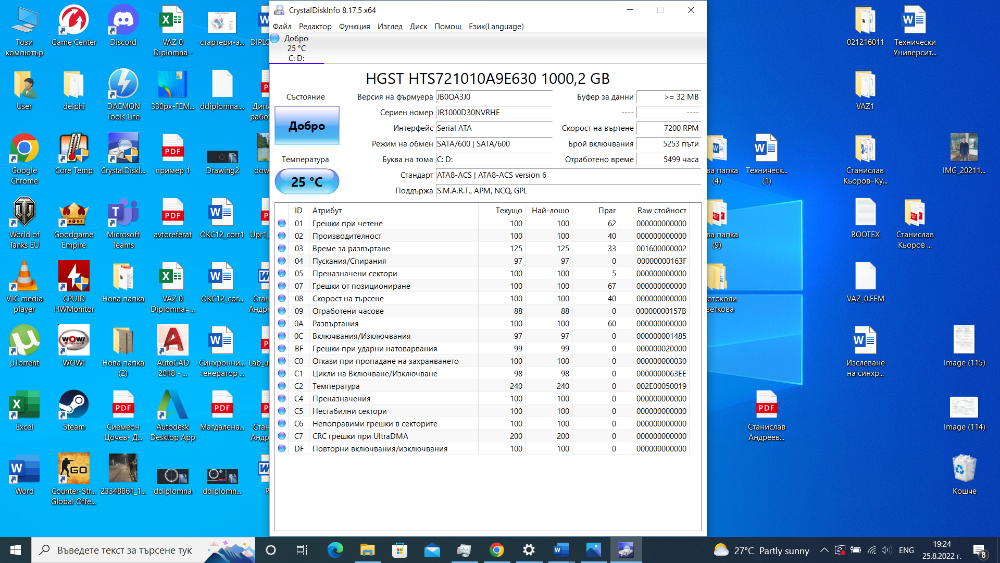
Task: Open the Редактор menu
Action: pyautogui.click(x=314, y=26)
